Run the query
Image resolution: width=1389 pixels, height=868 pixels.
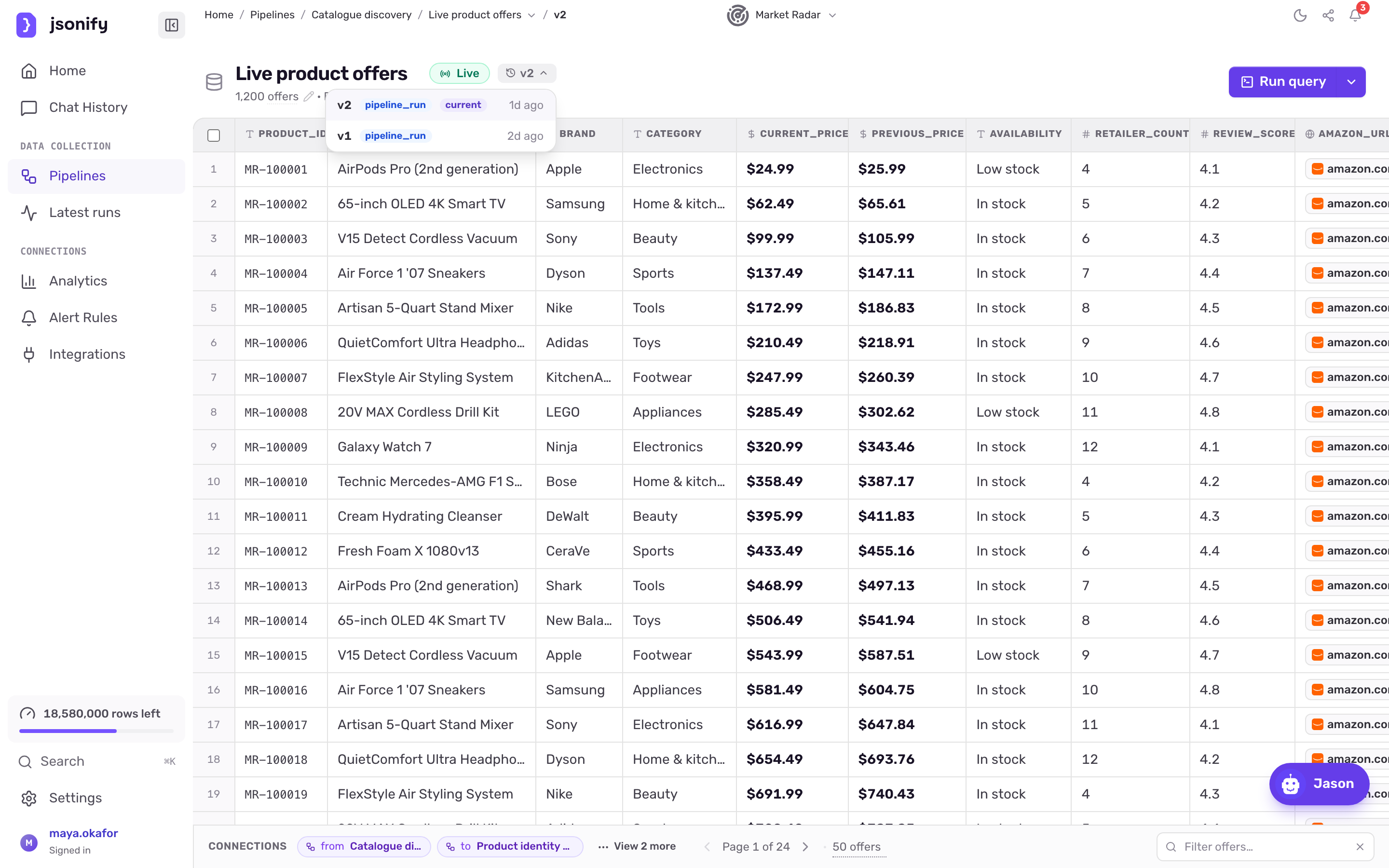pos(1284,82)
